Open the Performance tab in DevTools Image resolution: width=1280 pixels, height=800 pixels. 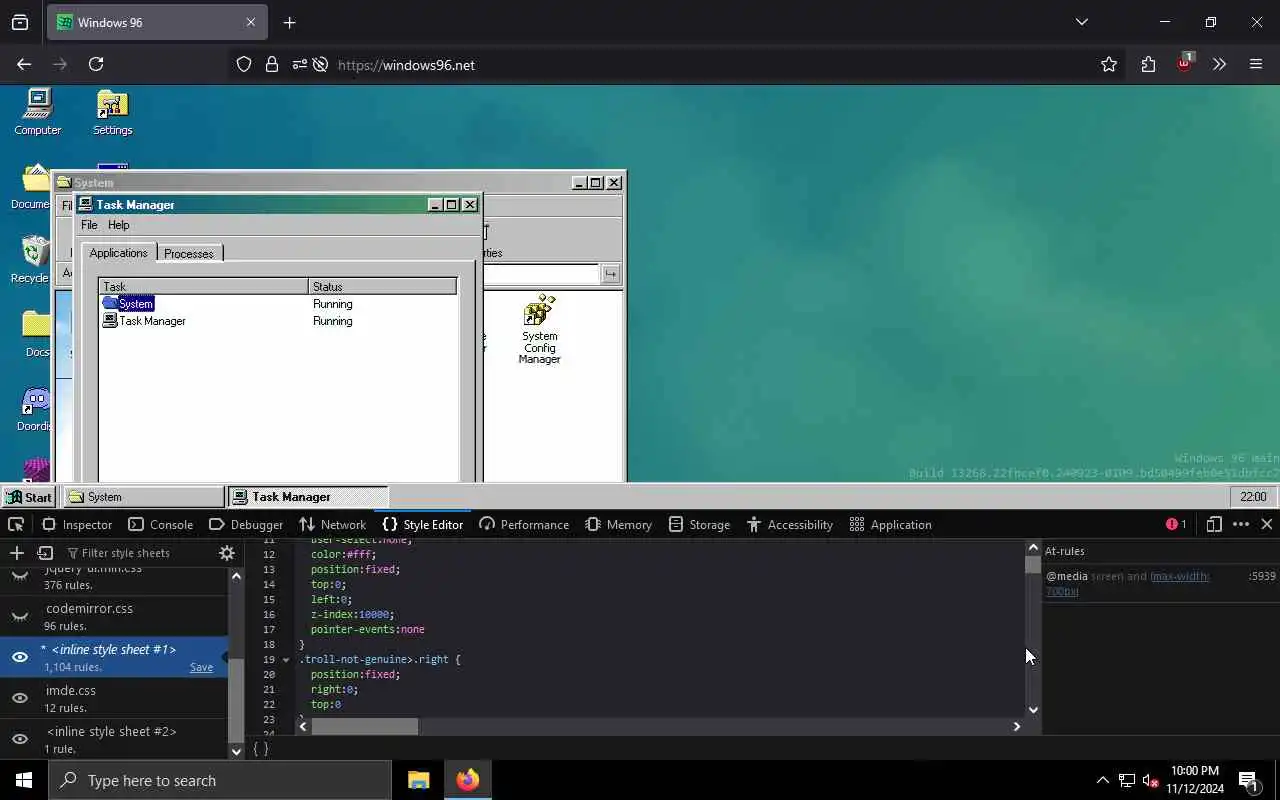[x=524, y=524]
